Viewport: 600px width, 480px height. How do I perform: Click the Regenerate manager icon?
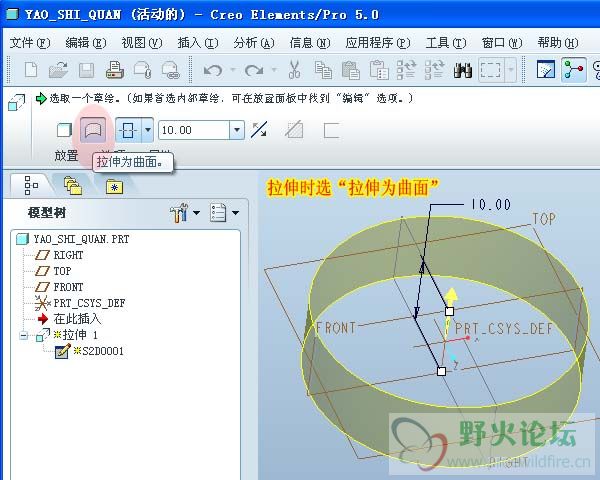click(x=435, y=70)
